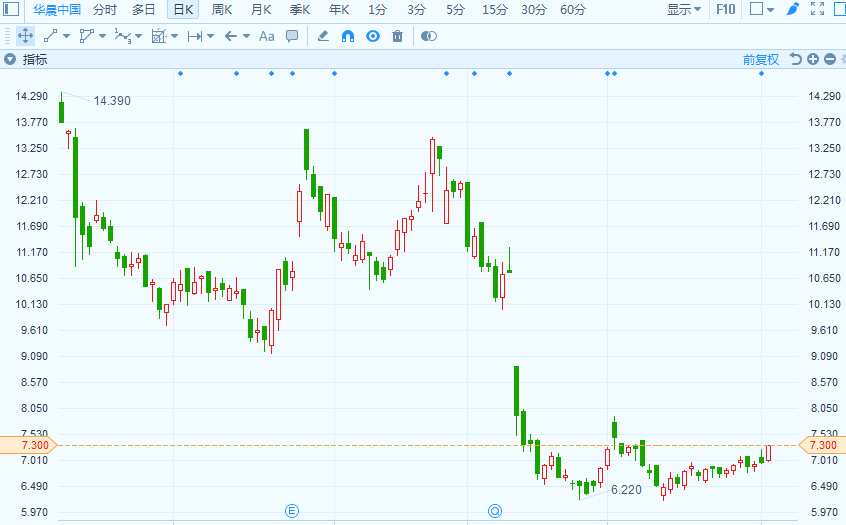Screen dimensions: 846x525
Task: Click the 6.220 low price label
Action: (x=626, y=490)
